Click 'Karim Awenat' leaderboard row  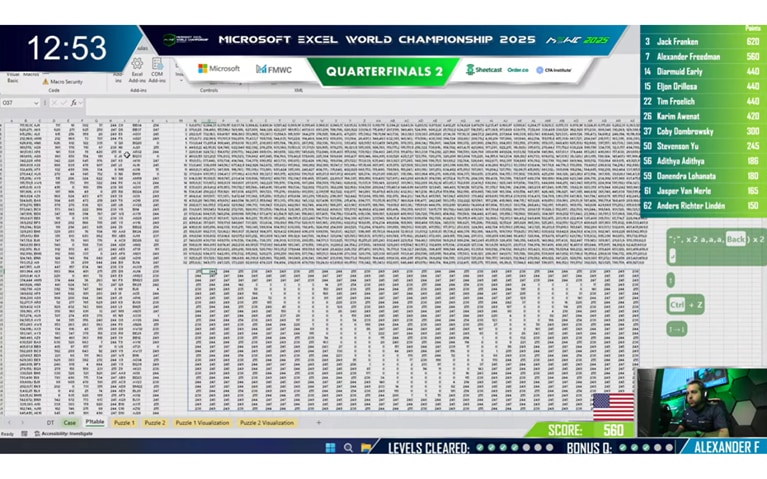coord(702,116)
